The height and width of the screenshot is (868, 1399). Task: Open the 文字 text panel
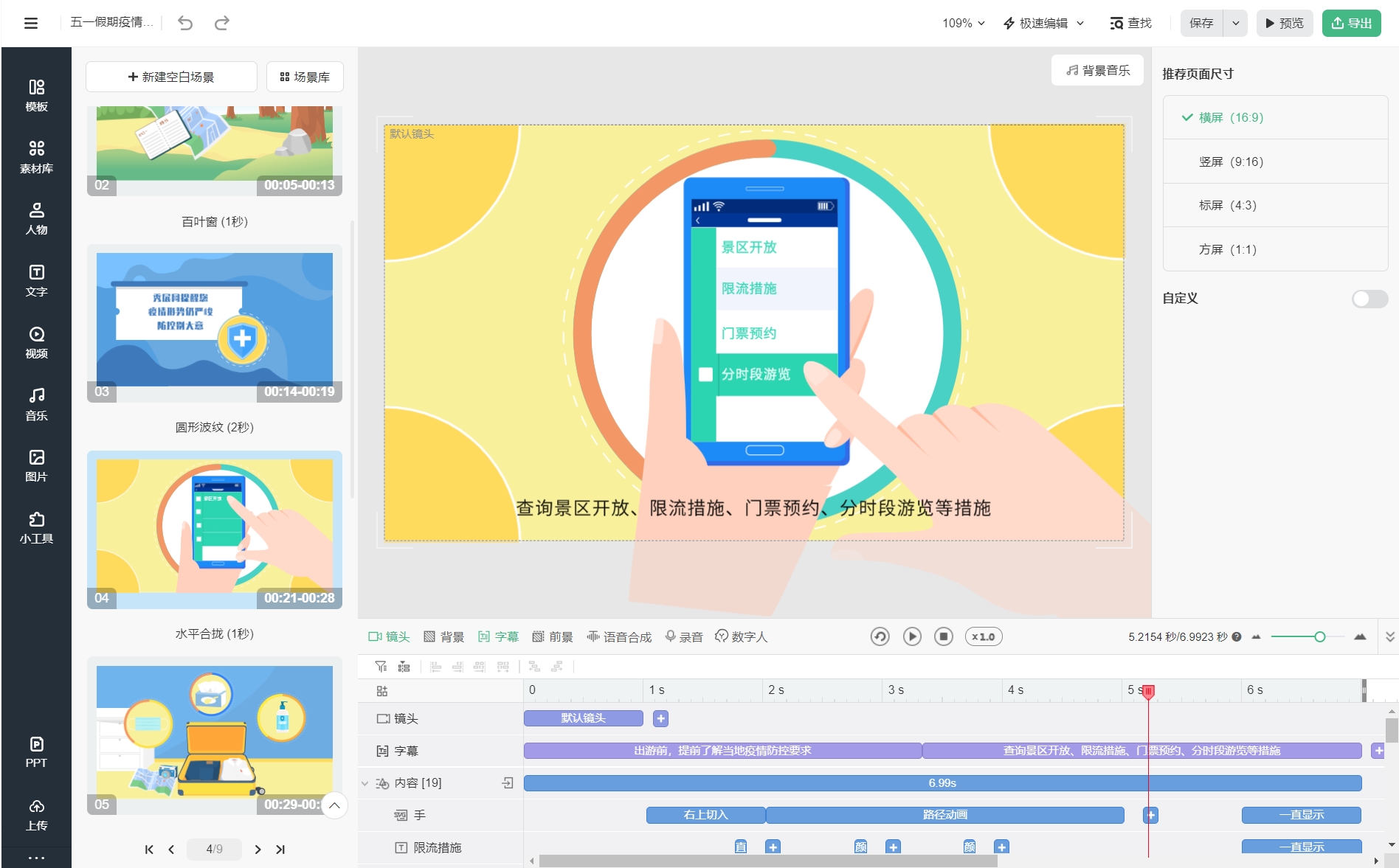click(x=36, y=281)
